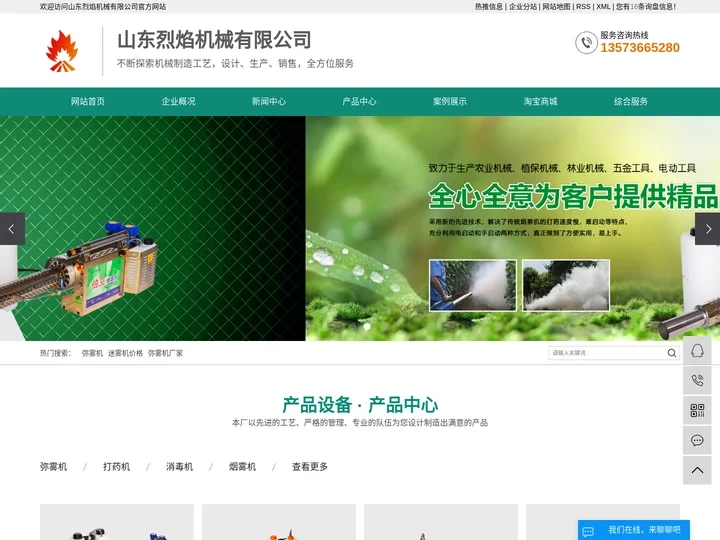Click 网站地图 top link
The width and height of the screenshot is (720, 540).
[556, 6]
